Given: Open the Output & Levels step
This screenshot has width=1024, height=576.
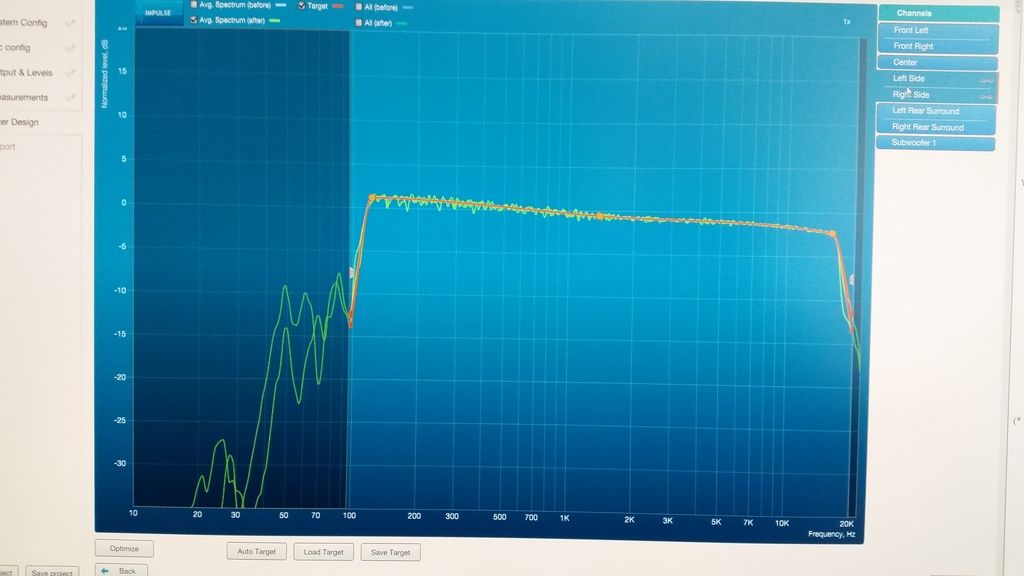Looking at the screenshot, I should click(26, 72).
